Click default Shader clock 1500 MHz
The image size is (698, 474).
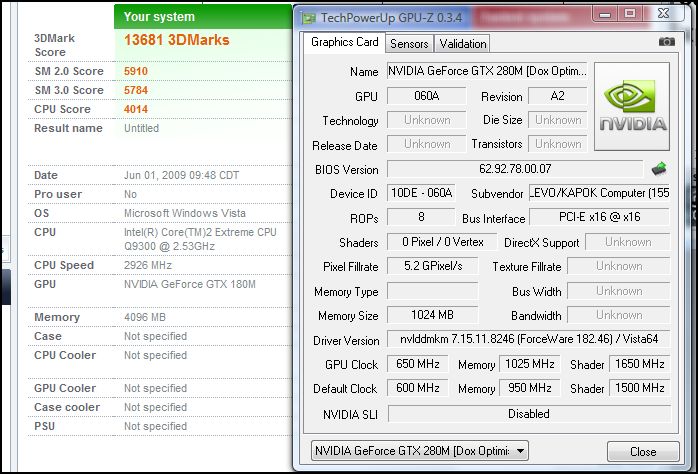tap(640, 388)
